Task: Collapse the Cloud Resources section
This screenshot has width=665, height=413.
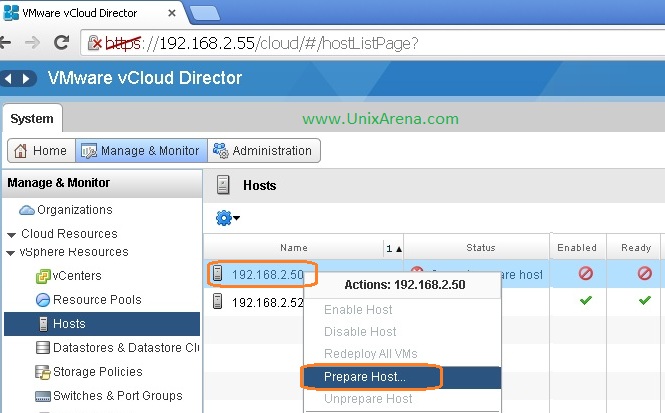Action: 11,234
